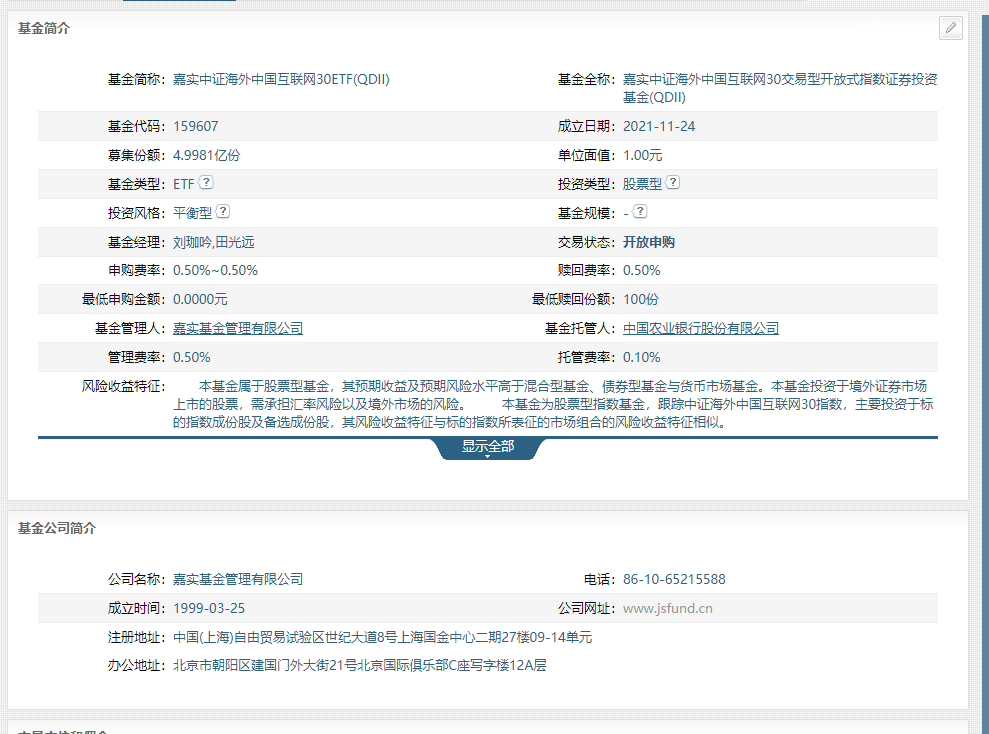The image size is (989, 734).
Task: Select the trading status 开放申购
Action: [649, 242]
